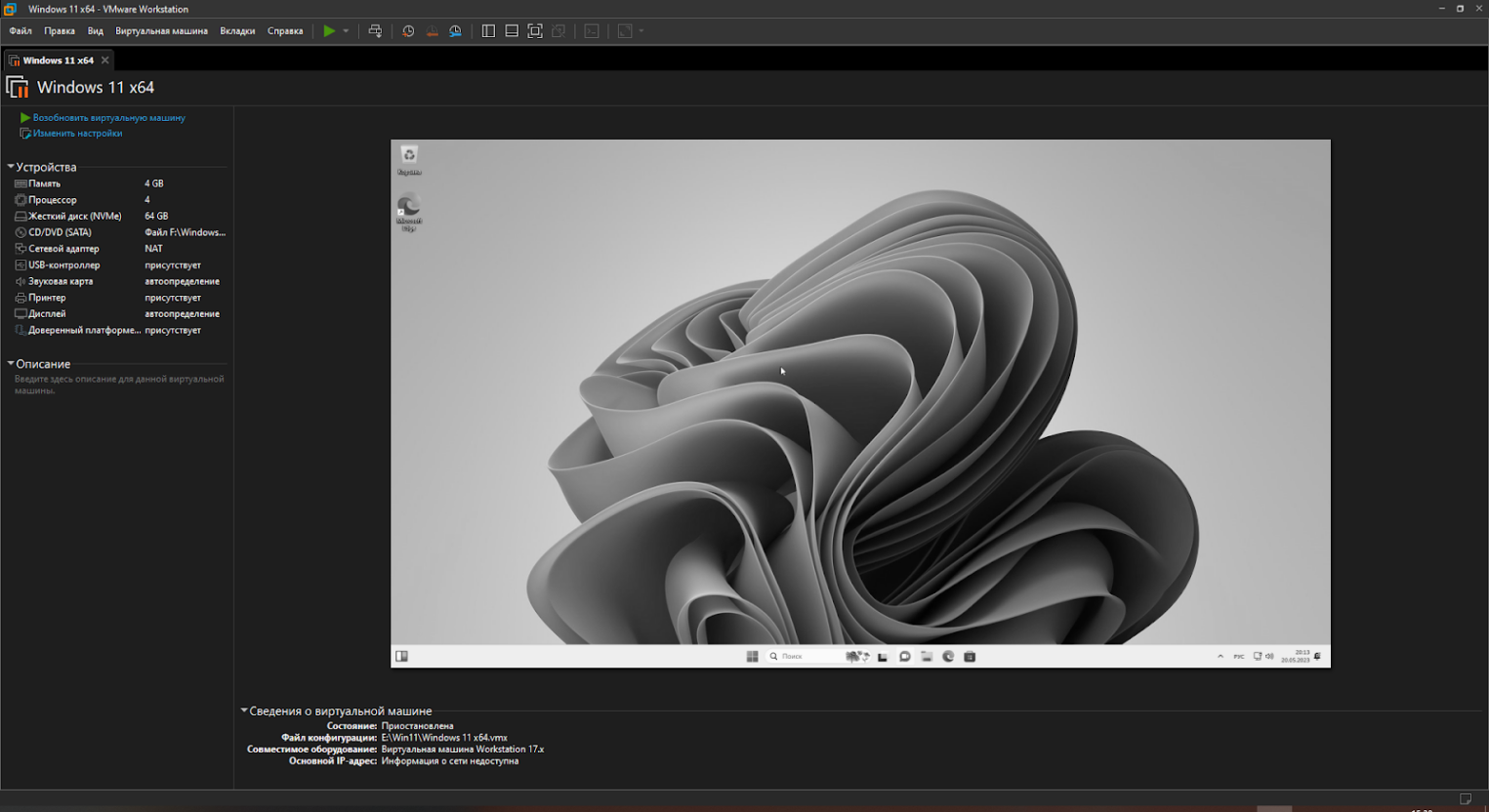Select the Windows 11 x64 tab
The width and height of the screenshot is (1489, 812).
click(59, 61)
